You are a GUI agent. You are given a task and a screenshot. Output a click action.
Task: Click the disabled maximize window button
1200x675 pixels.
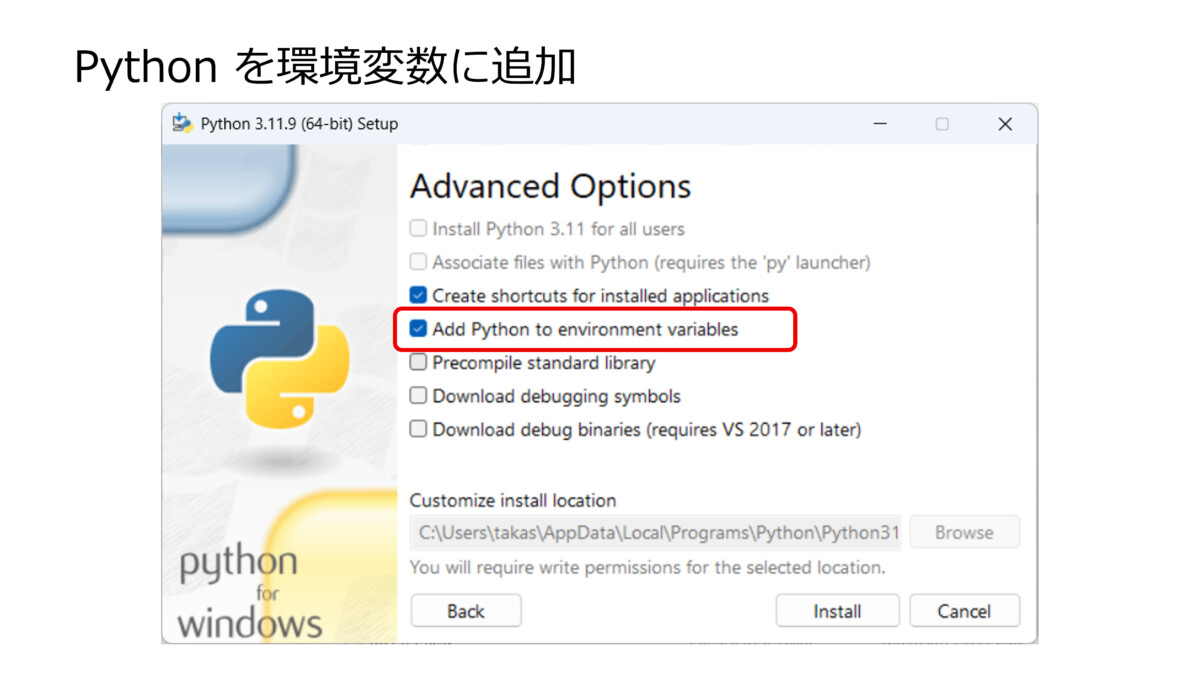point(942,124)
